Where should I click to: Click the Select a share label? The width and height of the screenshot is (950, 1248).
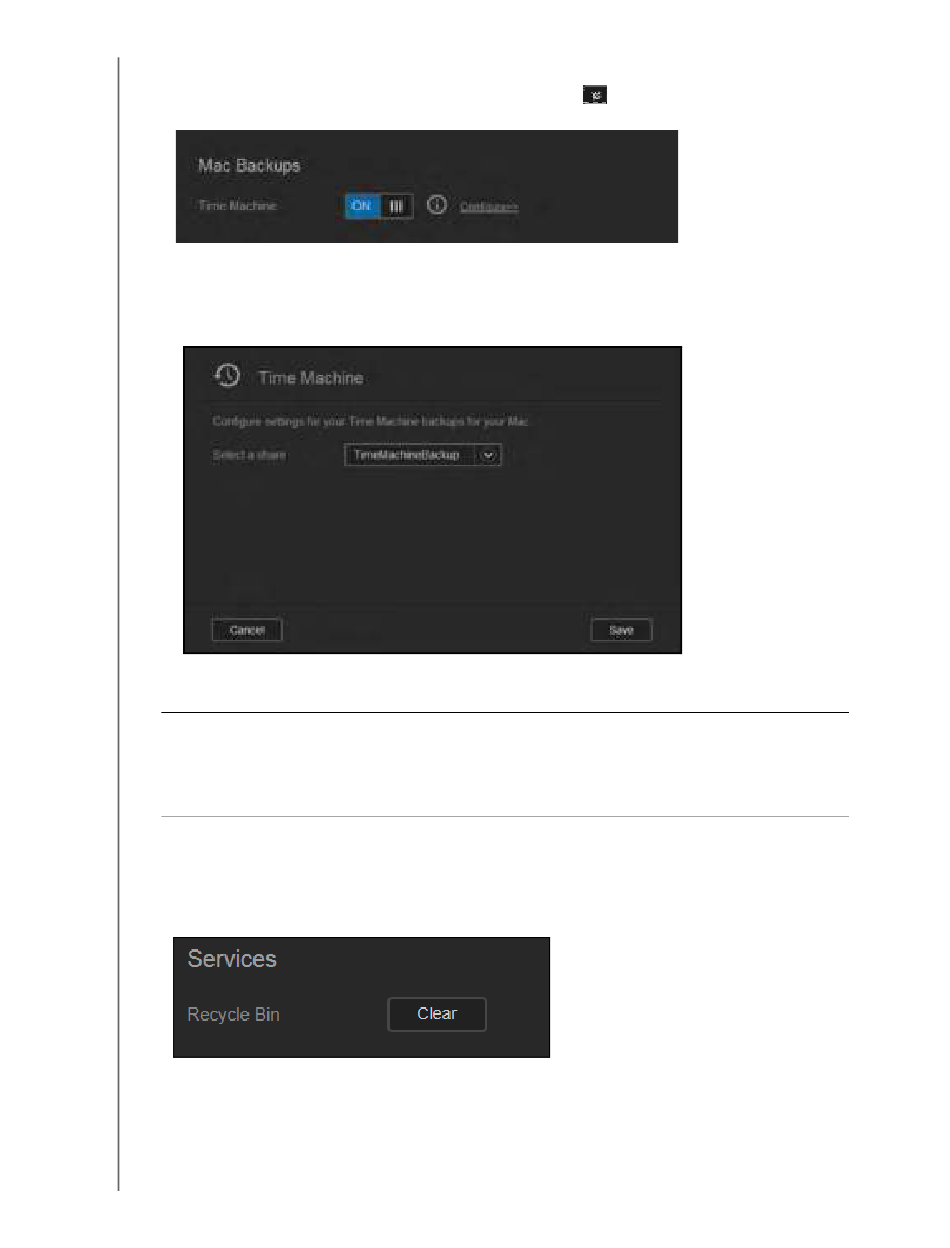(249, 455)
